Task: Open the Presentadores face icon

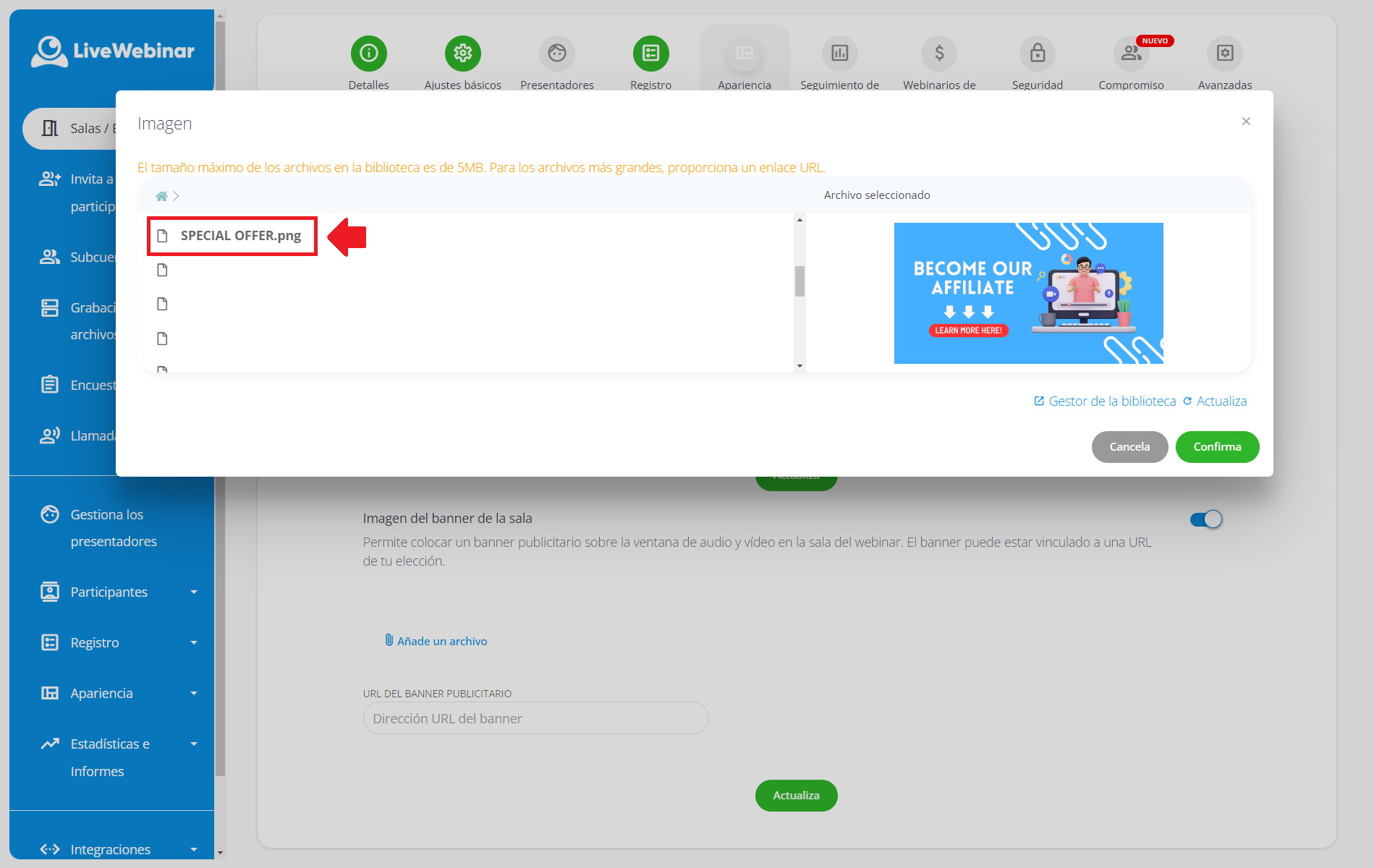Action: [557, 53]
